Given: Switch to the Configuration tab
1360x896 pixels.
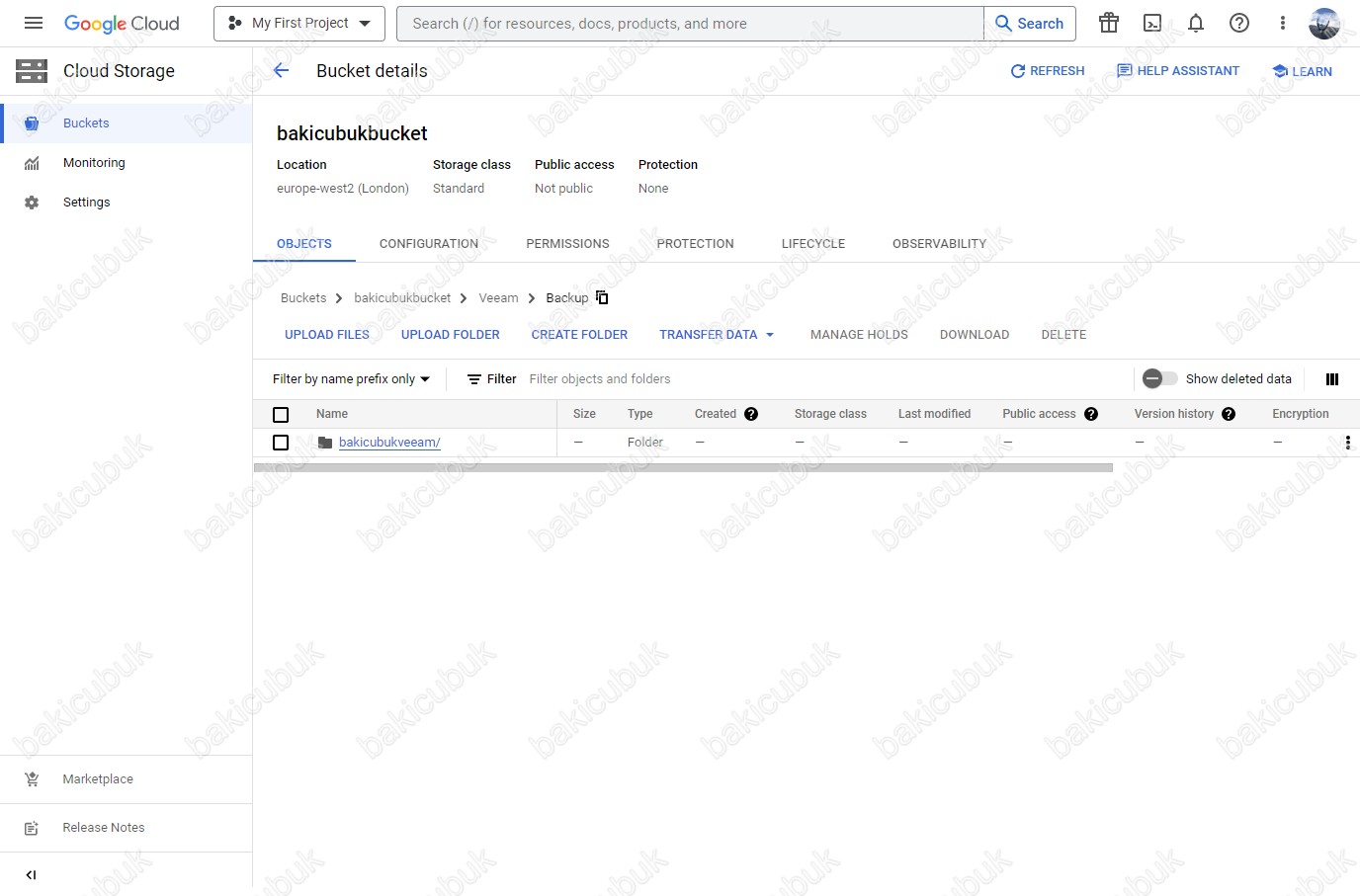Looking at the screenshot, I should (x=429, y=244).
